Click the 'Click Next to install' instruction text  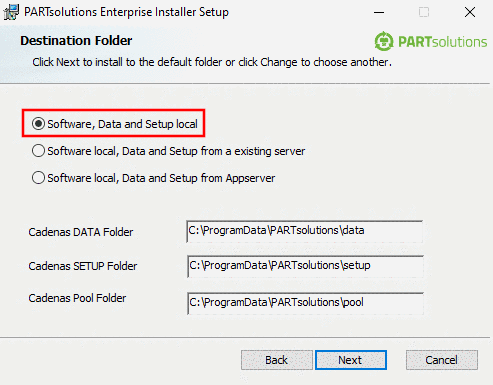212,62
